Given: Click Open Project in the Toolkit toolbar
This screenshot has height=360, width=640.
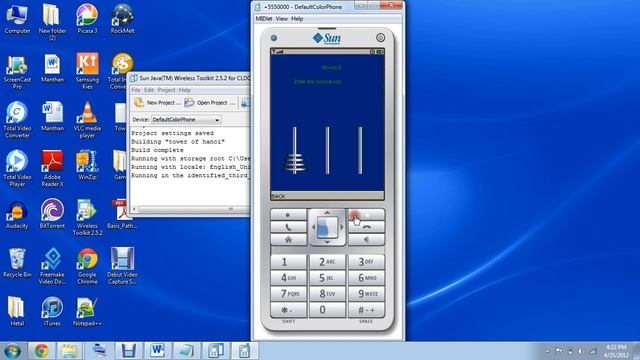Looking at the screenshot, I should 210,103.
